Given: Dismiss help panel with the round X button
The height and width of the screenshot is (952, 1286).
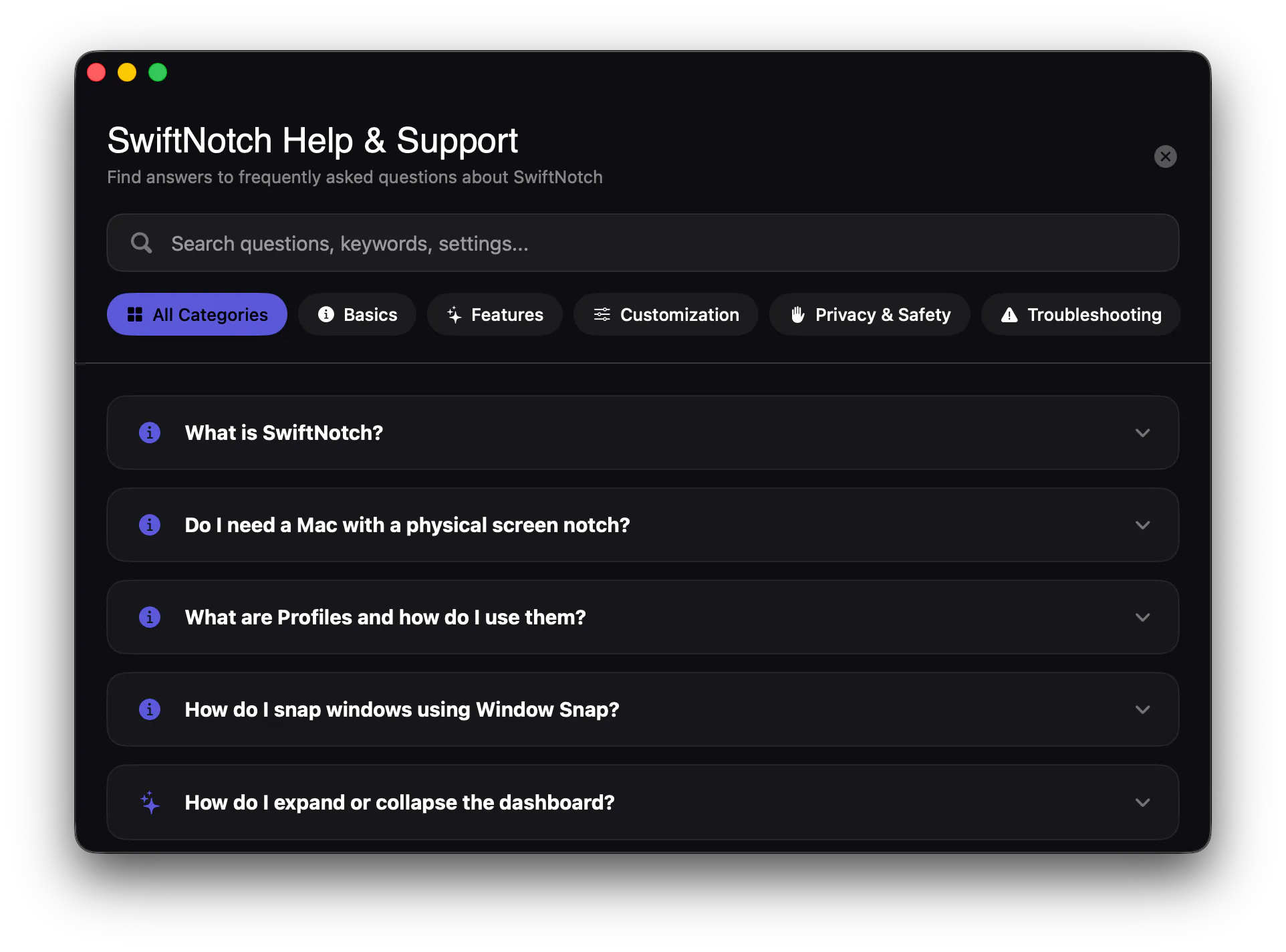Looking at the screenshot, I should [x=1165, y=156].
